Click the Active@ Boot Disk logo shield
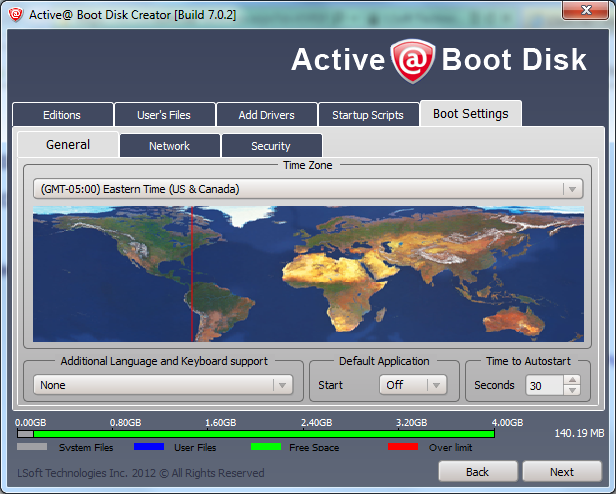The image size is (616, 494). (x=412, y=61)
